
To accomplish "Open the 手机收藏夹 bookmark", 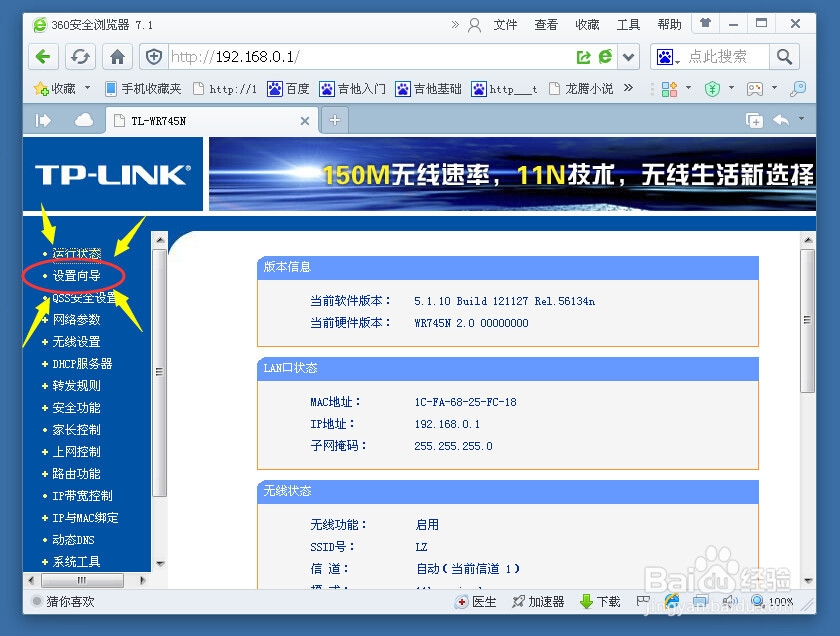I will click(144, 88).
